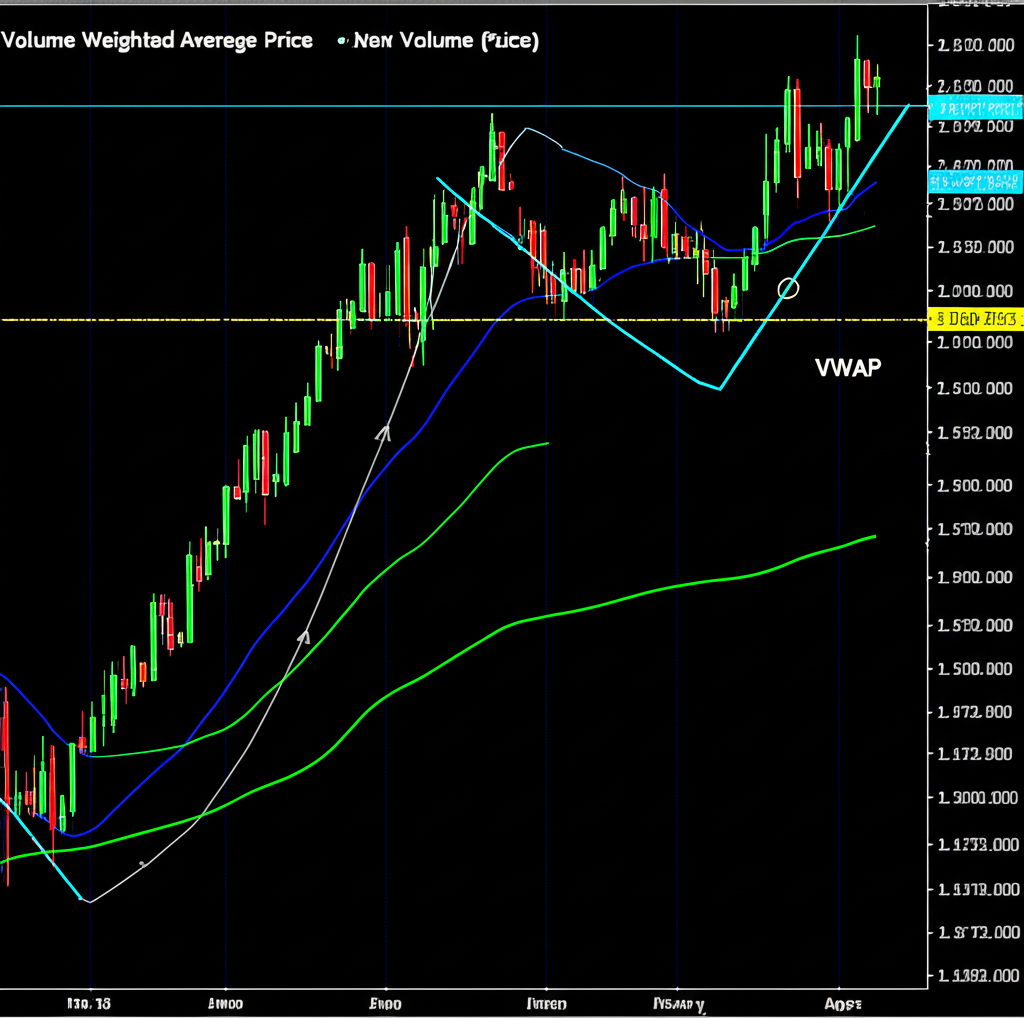The height and width of the screenshot is (1018, 1024).
Task: Click the Eroo label on the time axis
Action: tap(385, 1003)
